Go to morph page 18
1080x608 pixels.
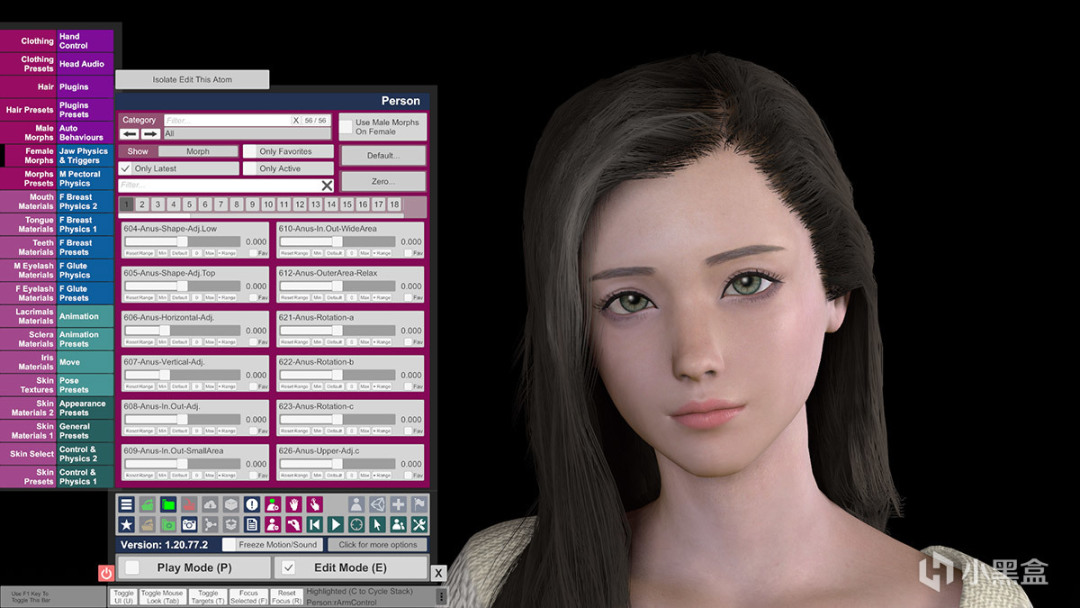pyautogui.click(x=394, y=205)
